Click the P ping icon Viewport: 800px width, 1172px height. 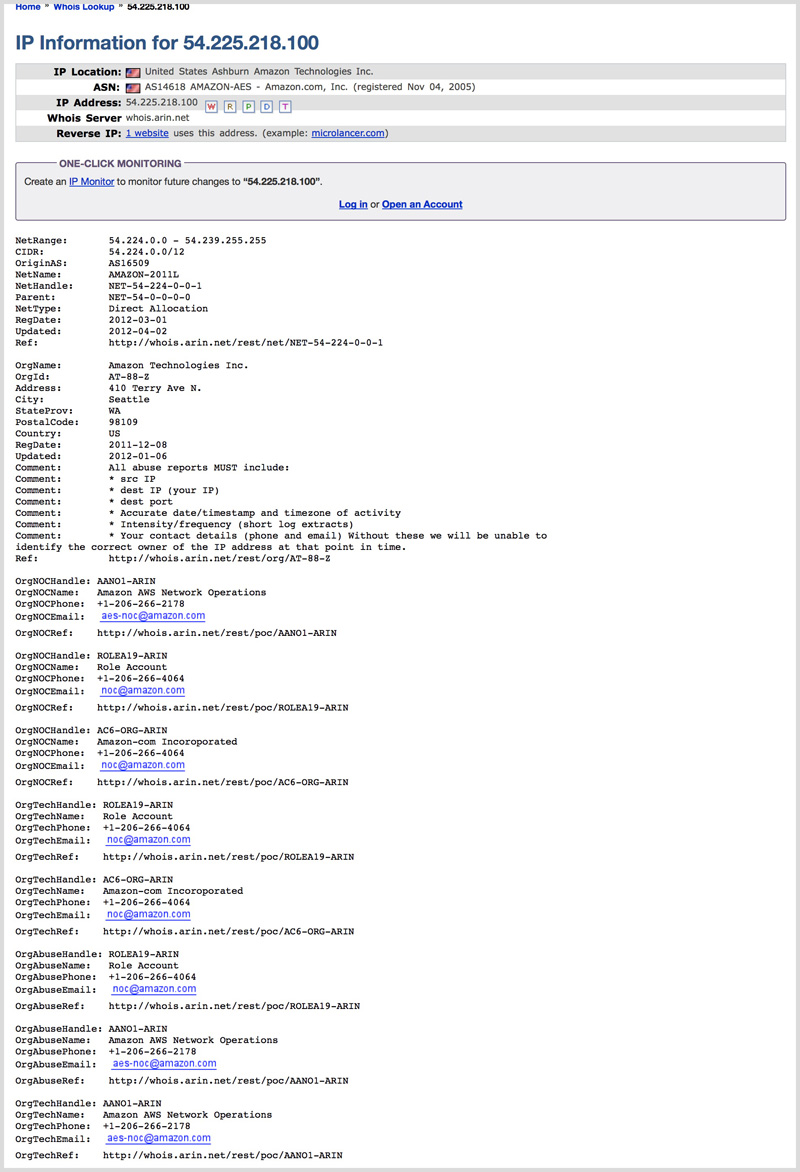coord(248,107)
